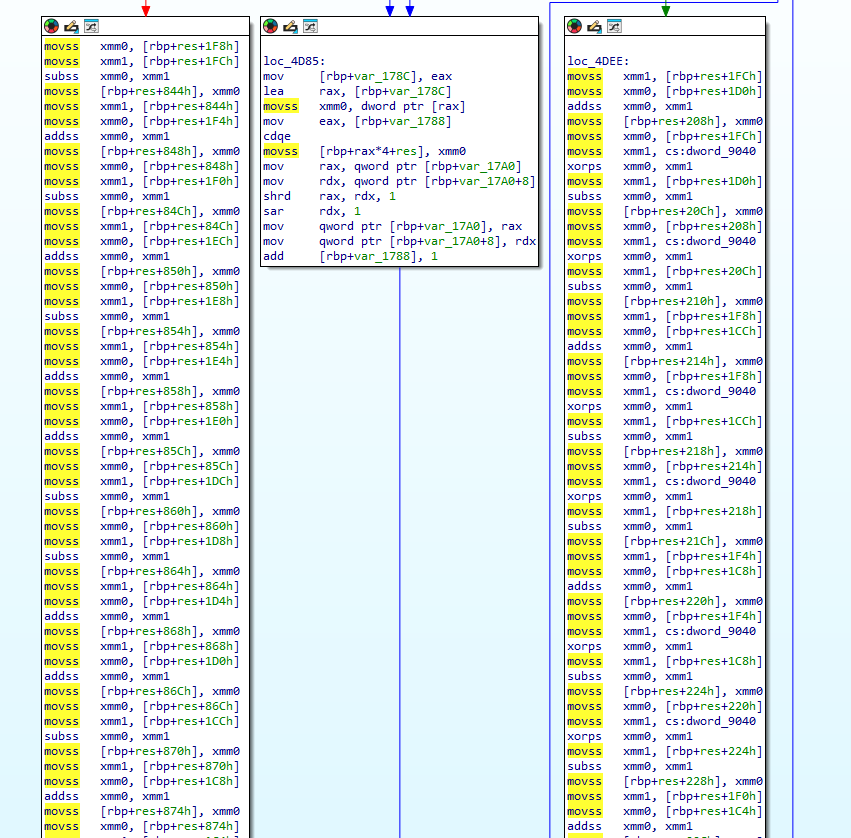Click line 'mov qword ptr [rbp+var_17A0+8], rdx'

click(x=400, y=242)
